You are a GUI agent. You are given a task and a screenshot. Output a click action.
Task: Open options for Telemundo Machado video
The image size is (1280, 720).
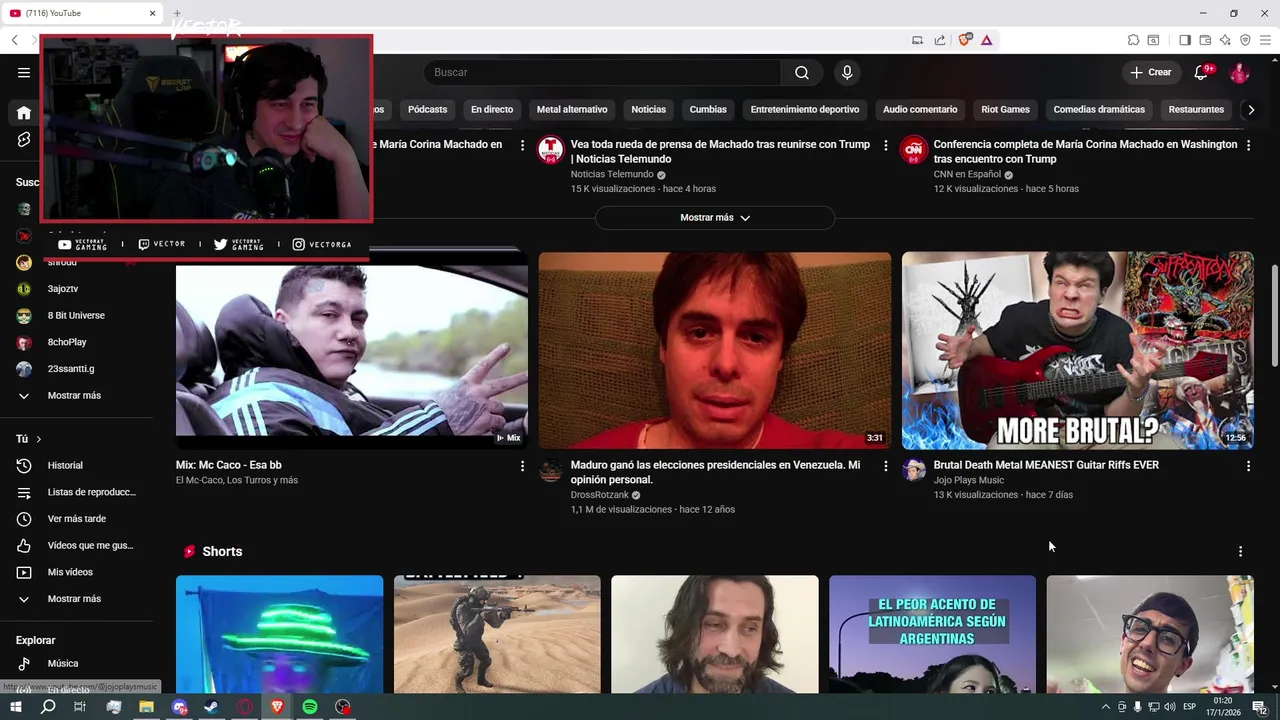point(885,145)
